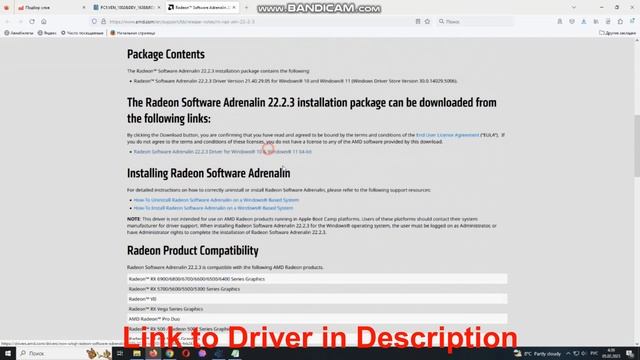Open the Windows Start menu

[x=8, y=353]
